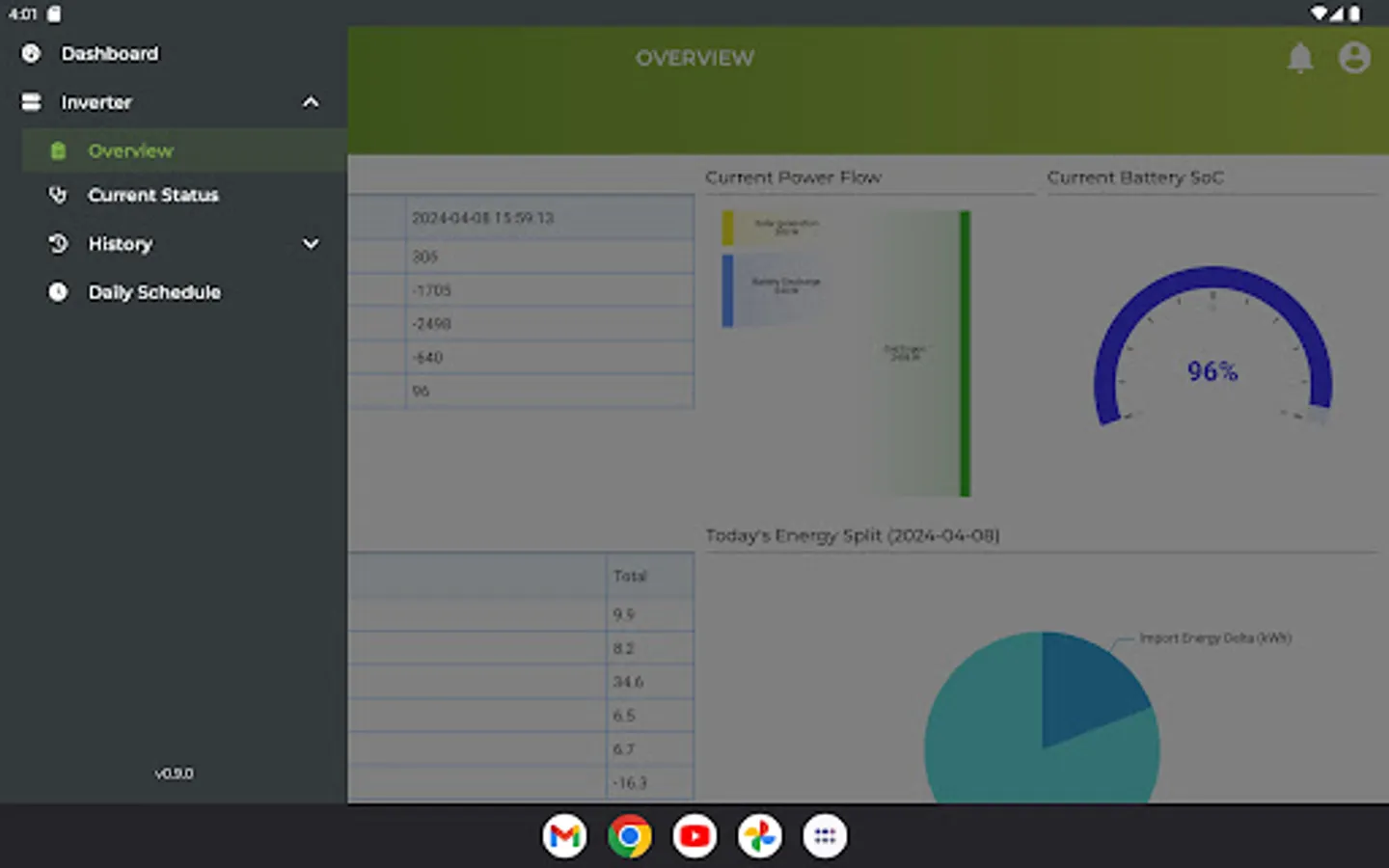Click the table cell showing -2498
Image resolution: width=1389 pixels, height=868 pixels.
point(550,324)
